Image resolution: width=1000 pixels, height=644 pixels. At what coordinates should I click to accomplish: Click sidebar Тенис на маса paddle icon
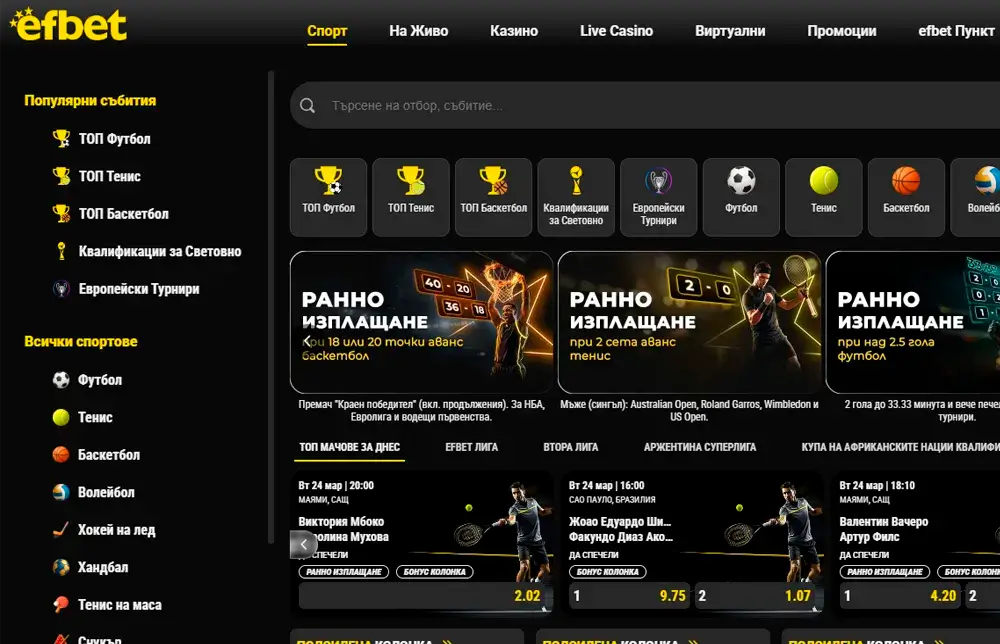coord(61,604)
